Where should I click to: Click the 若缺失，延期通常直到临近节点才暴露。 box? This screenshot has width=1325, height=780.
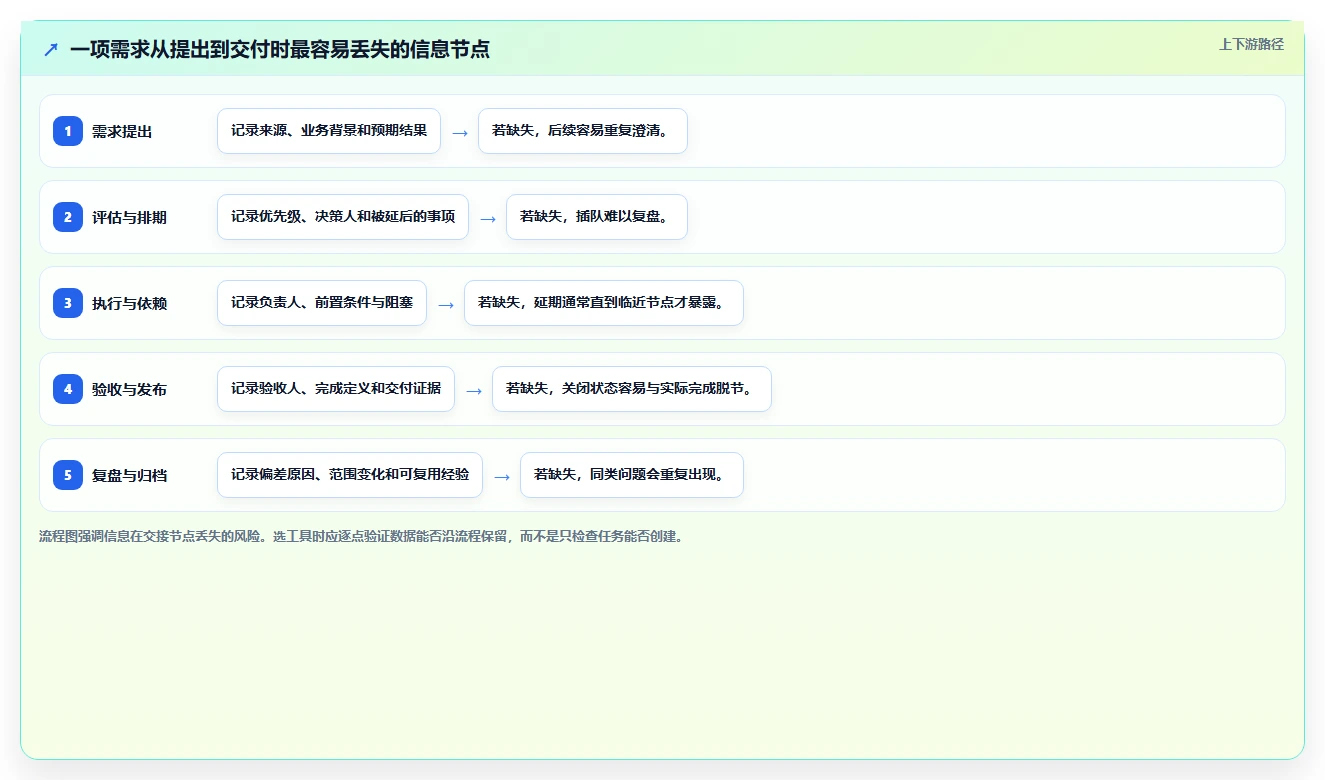[604, 303]
